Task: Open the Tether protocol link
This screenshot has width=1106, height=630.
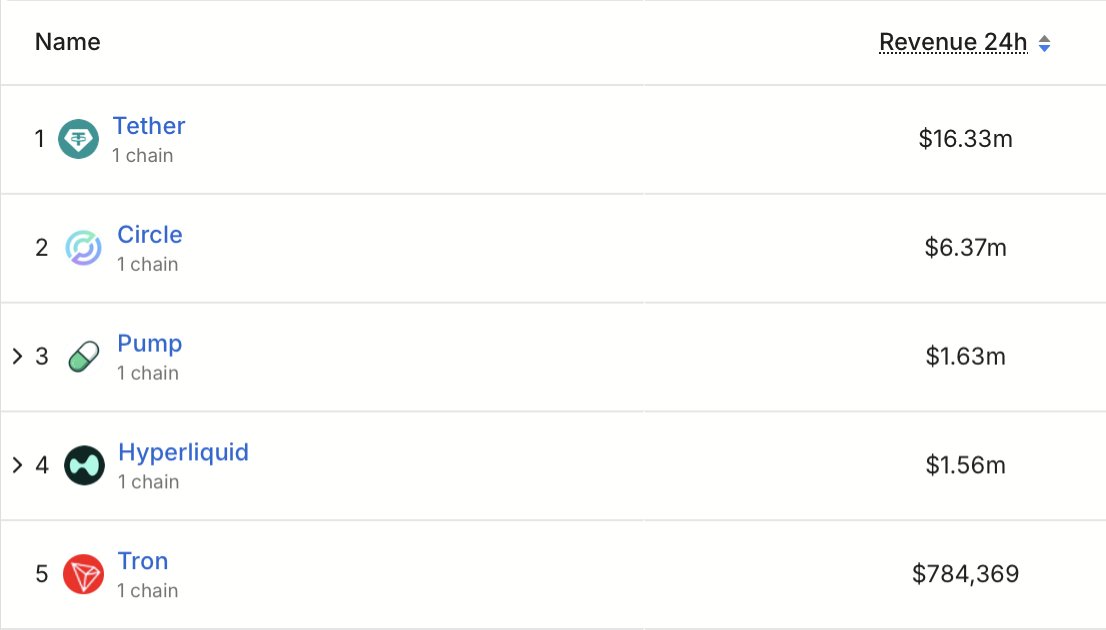Action: 148,126
